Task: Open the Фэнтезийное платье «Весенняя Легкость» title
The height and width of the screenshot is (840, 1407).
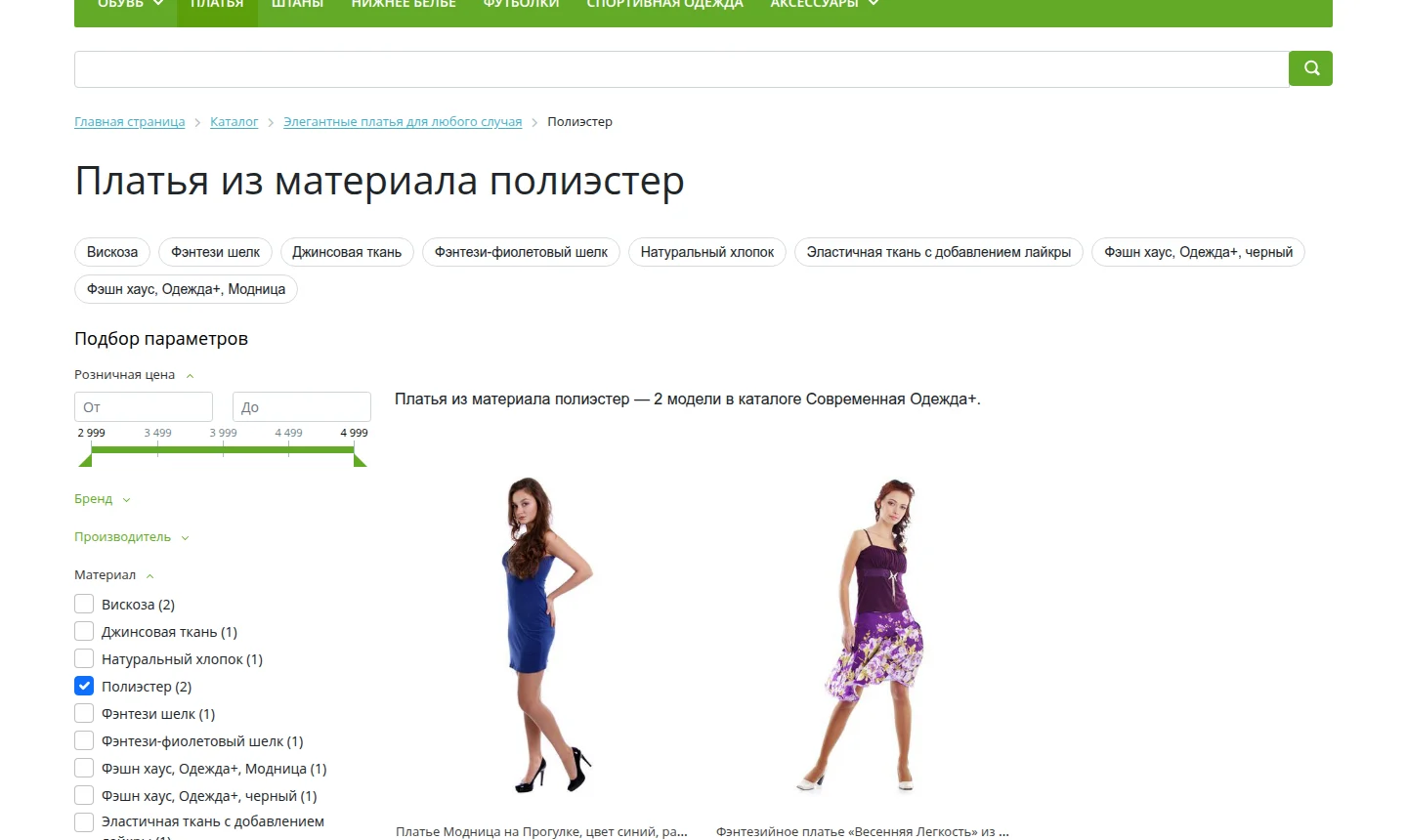Action: click(862, 831)
